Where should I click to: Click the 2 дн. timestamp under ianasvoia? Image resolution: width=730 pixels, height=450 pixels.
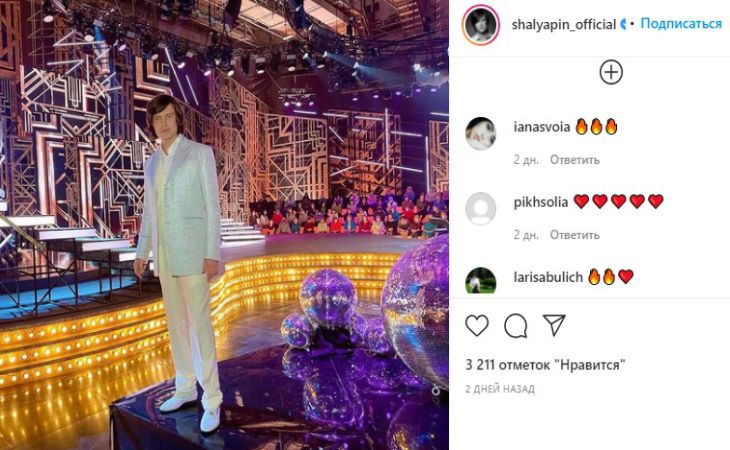(x=526, y=160)
